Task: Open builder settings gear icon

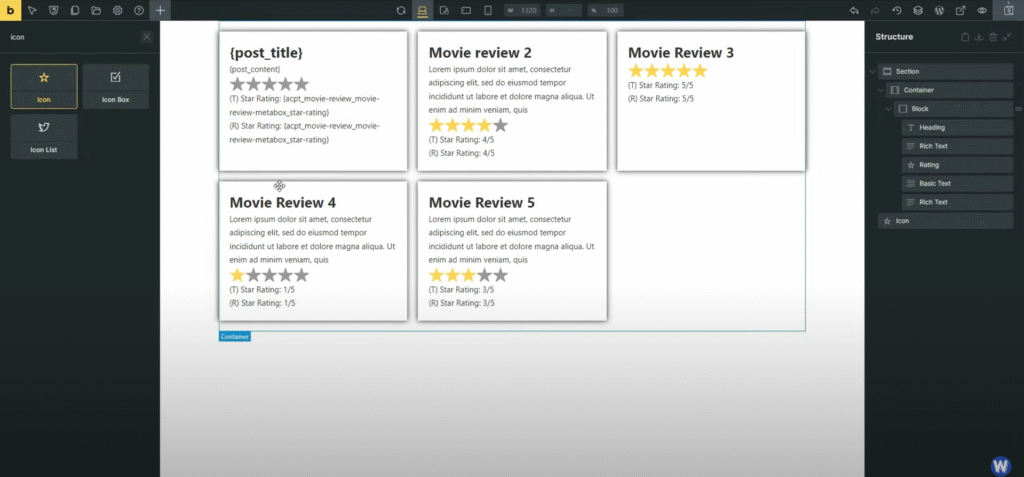Action: [x=118, y=10]
